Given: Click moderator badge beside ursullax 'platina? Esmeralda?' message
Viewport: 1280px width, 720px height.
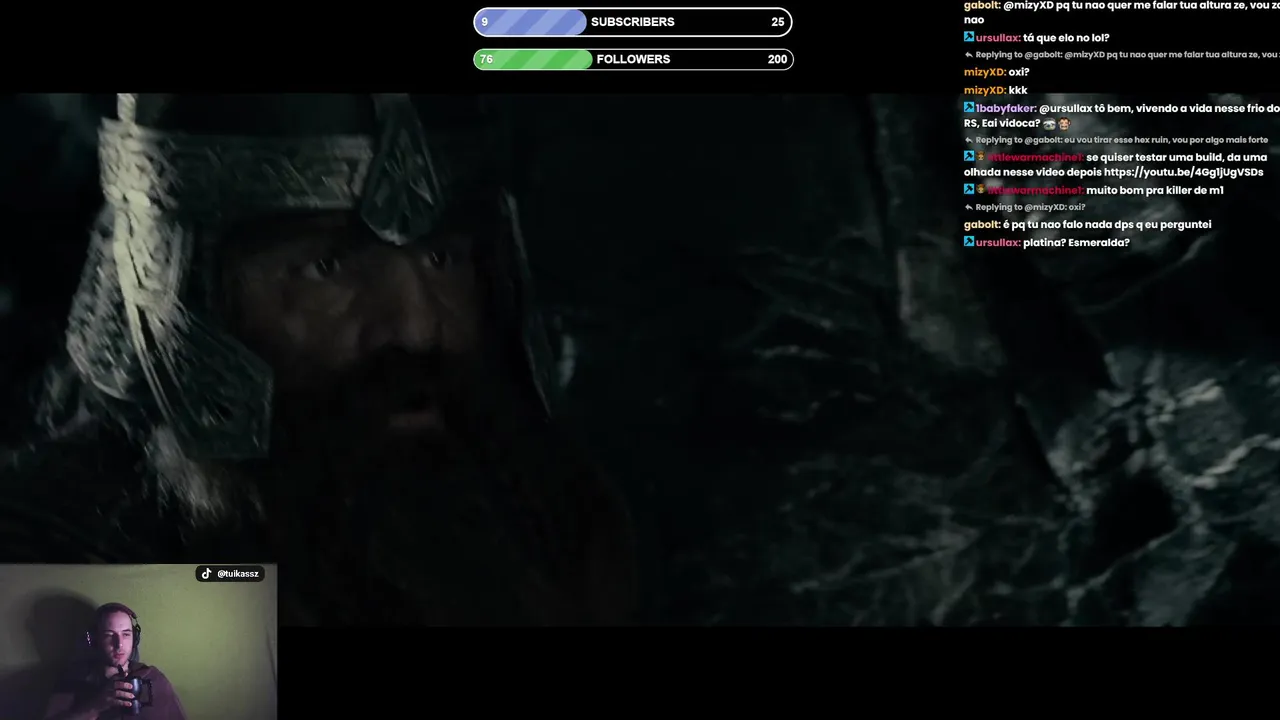Looking at the screenshot, I should click(x=969, y=242).
